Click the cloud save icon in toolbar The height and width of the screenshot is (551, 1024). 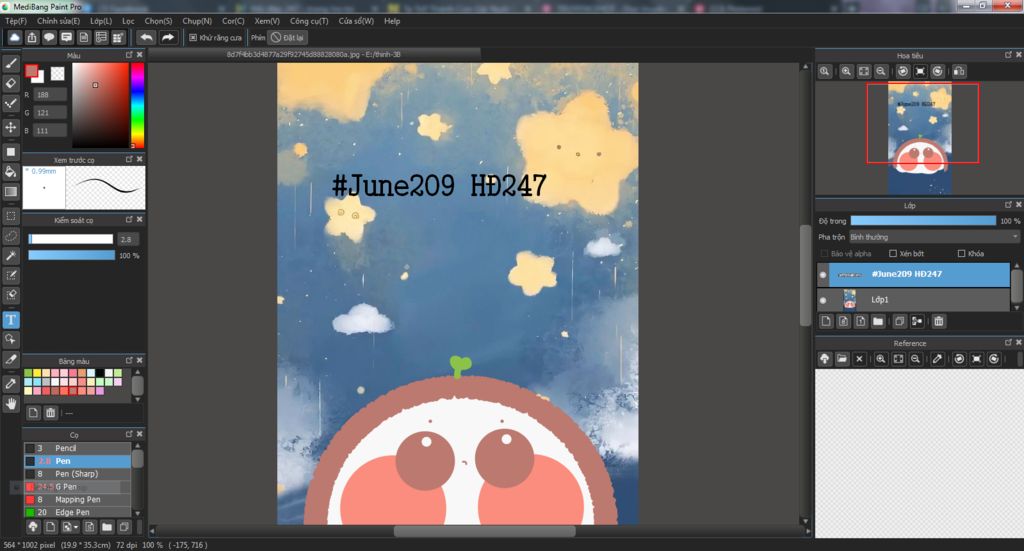pyautogui.click(x=14, y=37)
